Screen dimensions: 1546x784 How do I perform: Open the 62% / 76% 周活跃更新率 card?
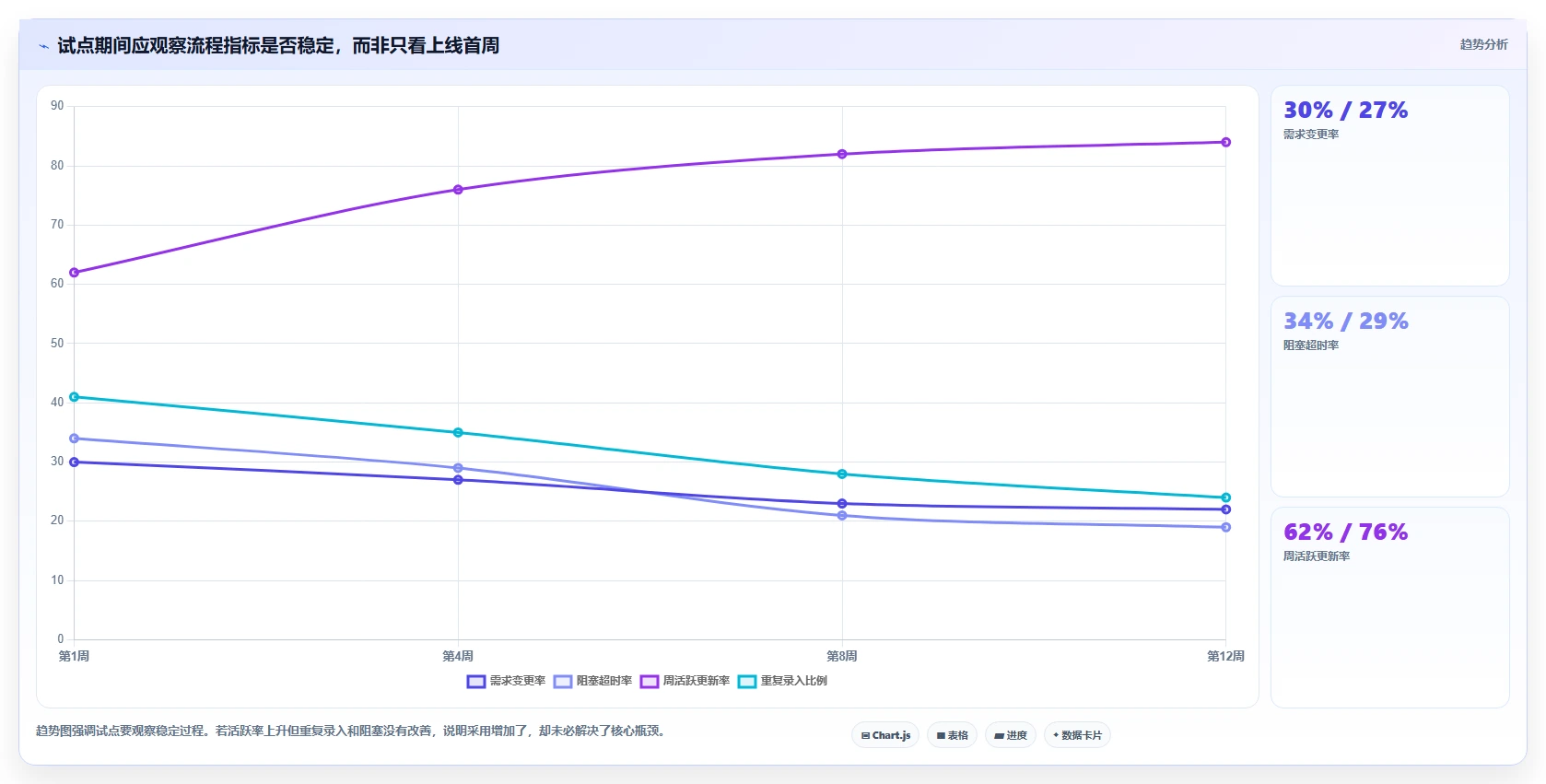tap(1389, 608)
